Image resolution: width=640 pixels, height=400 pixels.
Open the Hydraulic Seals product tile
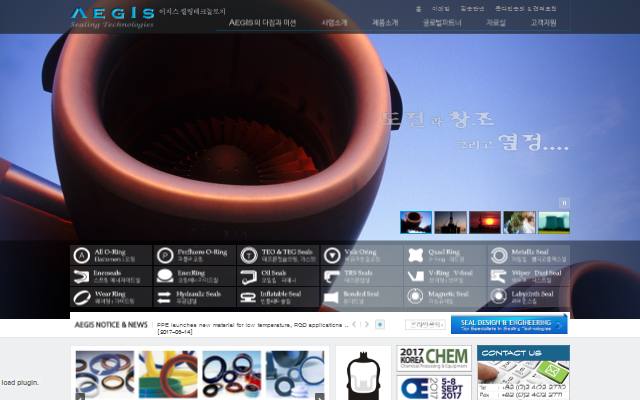click(x=195, y=297)
